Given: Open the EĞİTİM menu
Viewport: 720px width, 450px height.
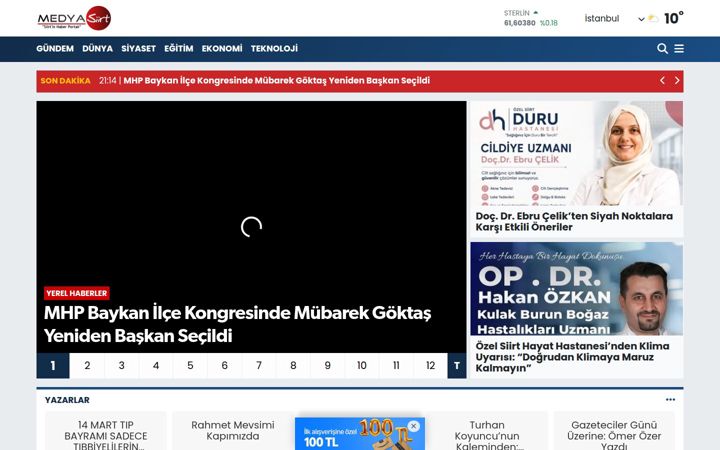Looking at the screenshot, I should coord(179,49).
